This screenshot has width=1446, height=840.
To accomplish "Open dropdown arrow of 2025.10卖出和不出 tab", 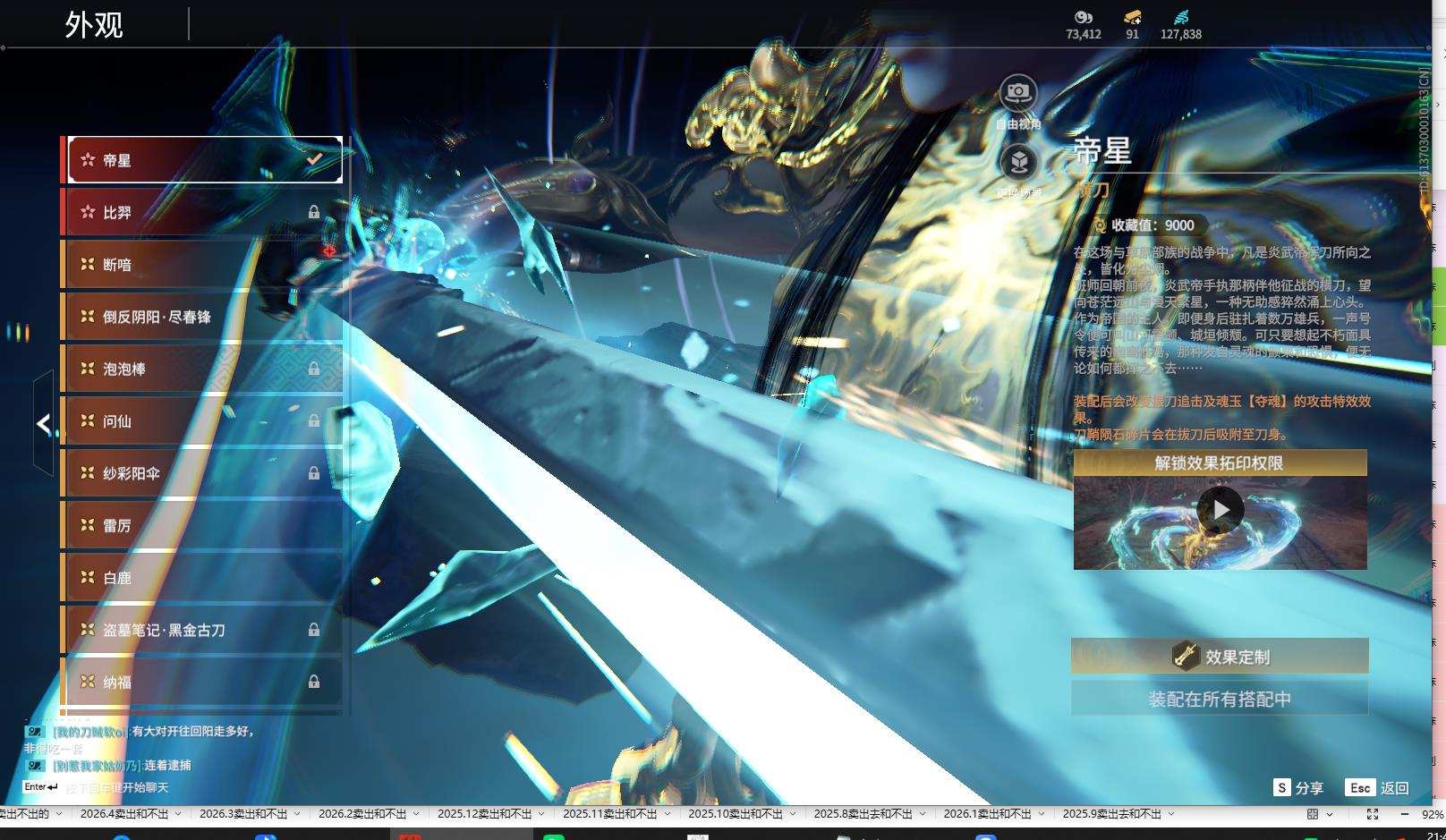I will (792, 814).
